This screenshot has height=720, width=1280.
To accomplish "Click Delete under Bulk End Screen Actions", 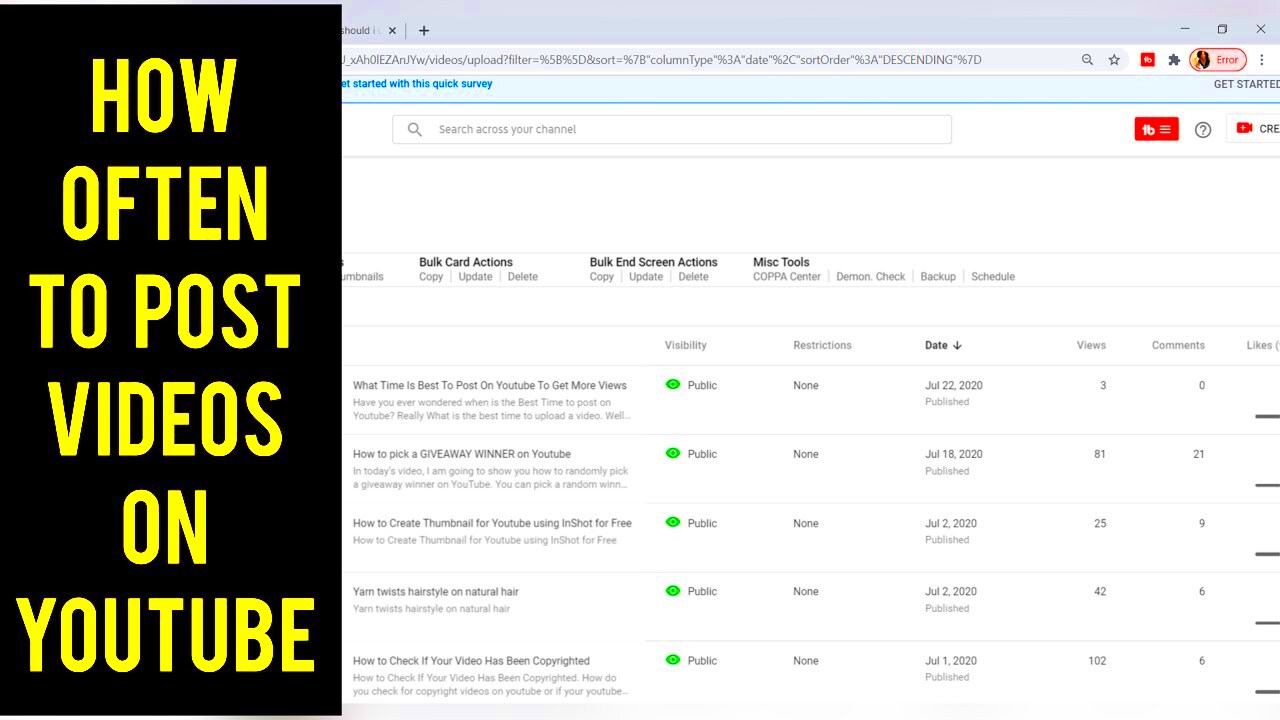I will [693, 277].
